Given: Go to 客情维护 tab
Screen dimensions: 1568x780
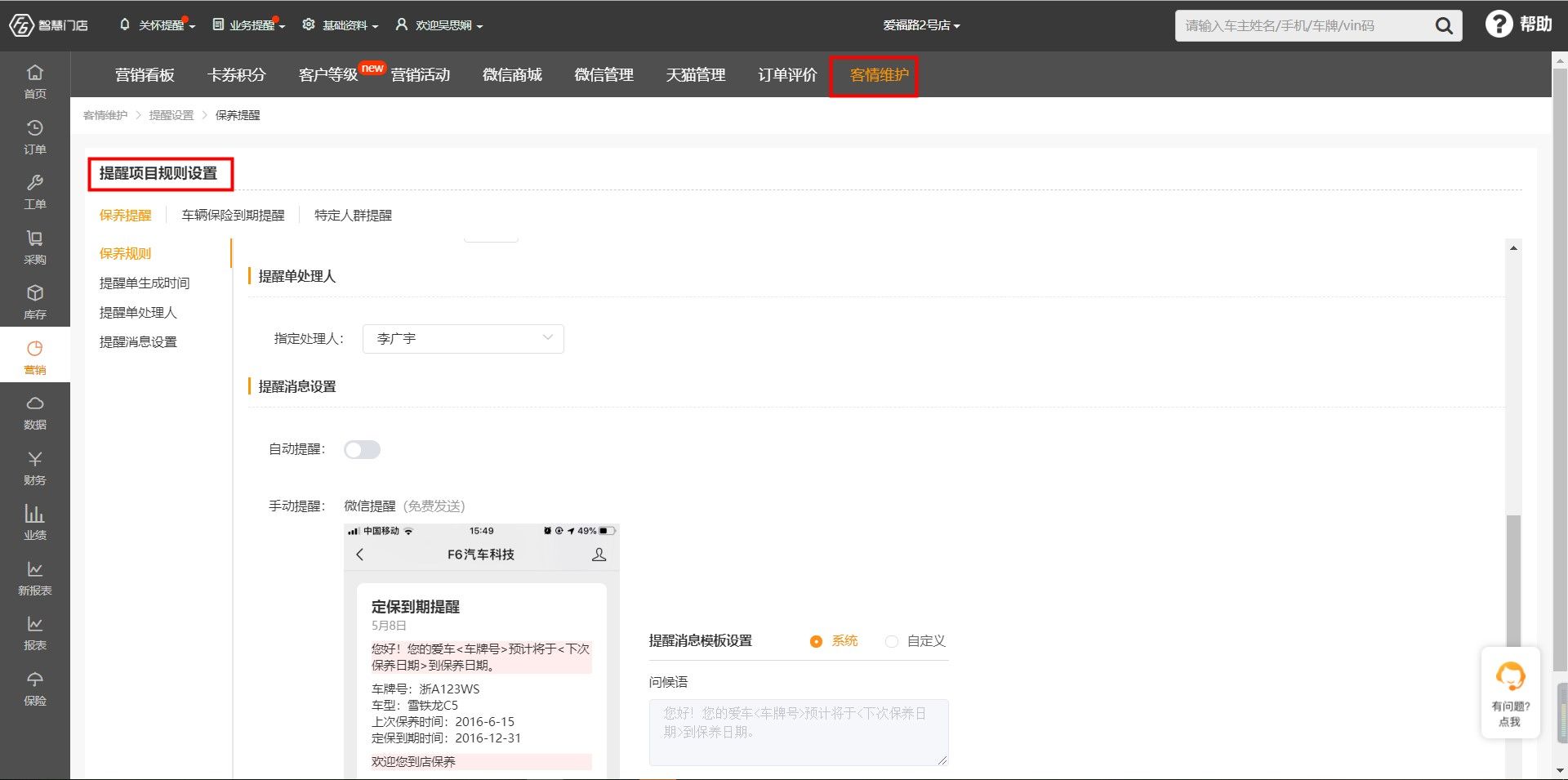Looking at the screenshot, I should point(880,75).
